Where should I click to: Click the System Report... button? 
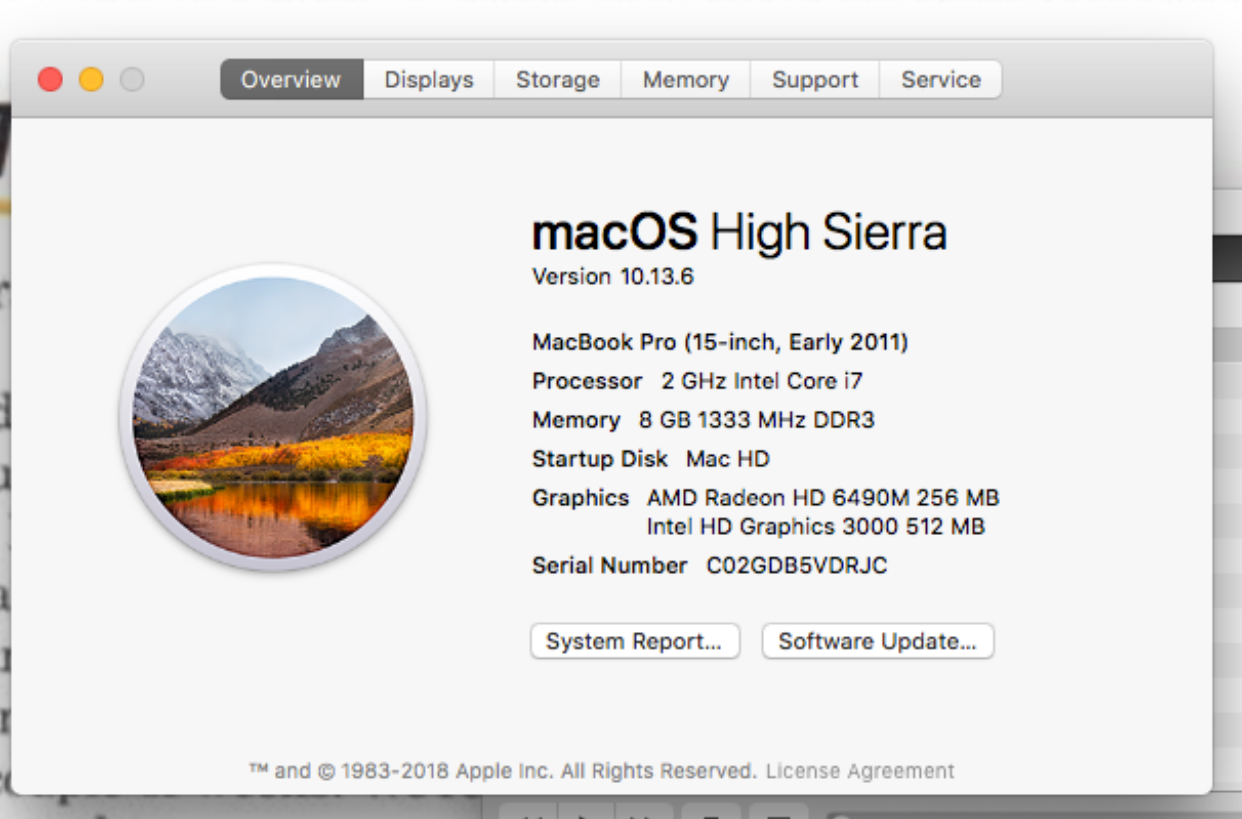click(635, 641)
